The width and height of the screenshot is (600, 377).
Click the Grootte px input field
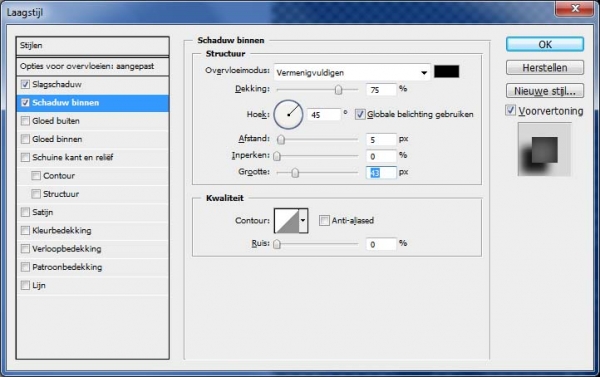pos(381,173)
